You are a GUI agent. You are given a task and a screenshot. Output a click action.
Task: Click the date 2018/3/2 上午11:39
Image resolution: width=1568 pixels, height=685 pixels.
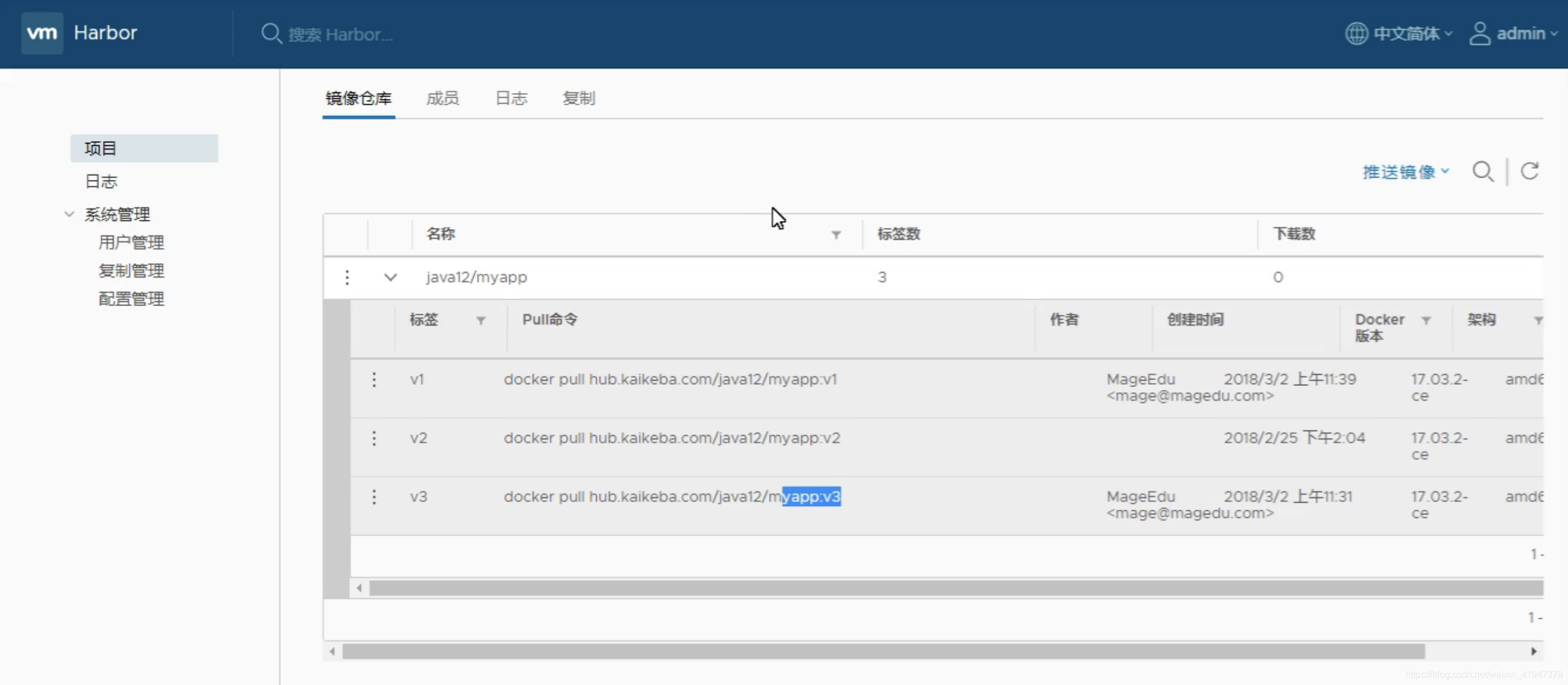coord(1290,380)
